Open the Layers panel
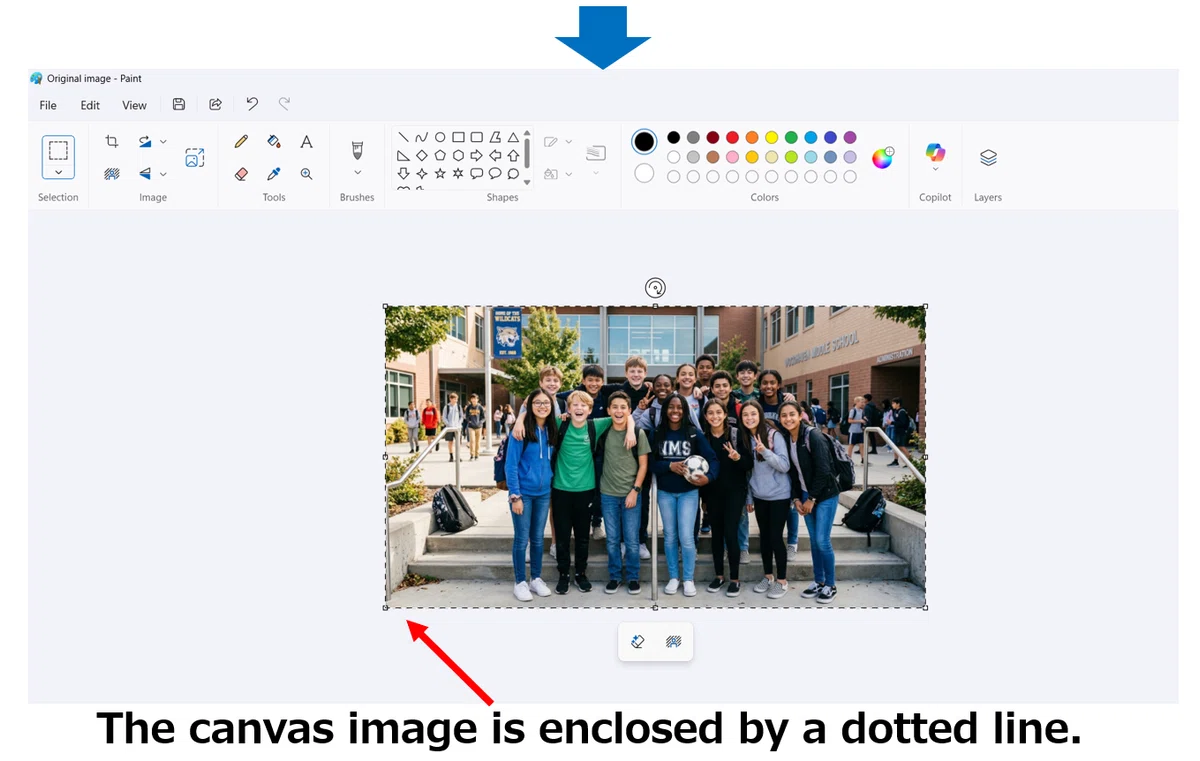1200x761 pixels. click(988, 158)
